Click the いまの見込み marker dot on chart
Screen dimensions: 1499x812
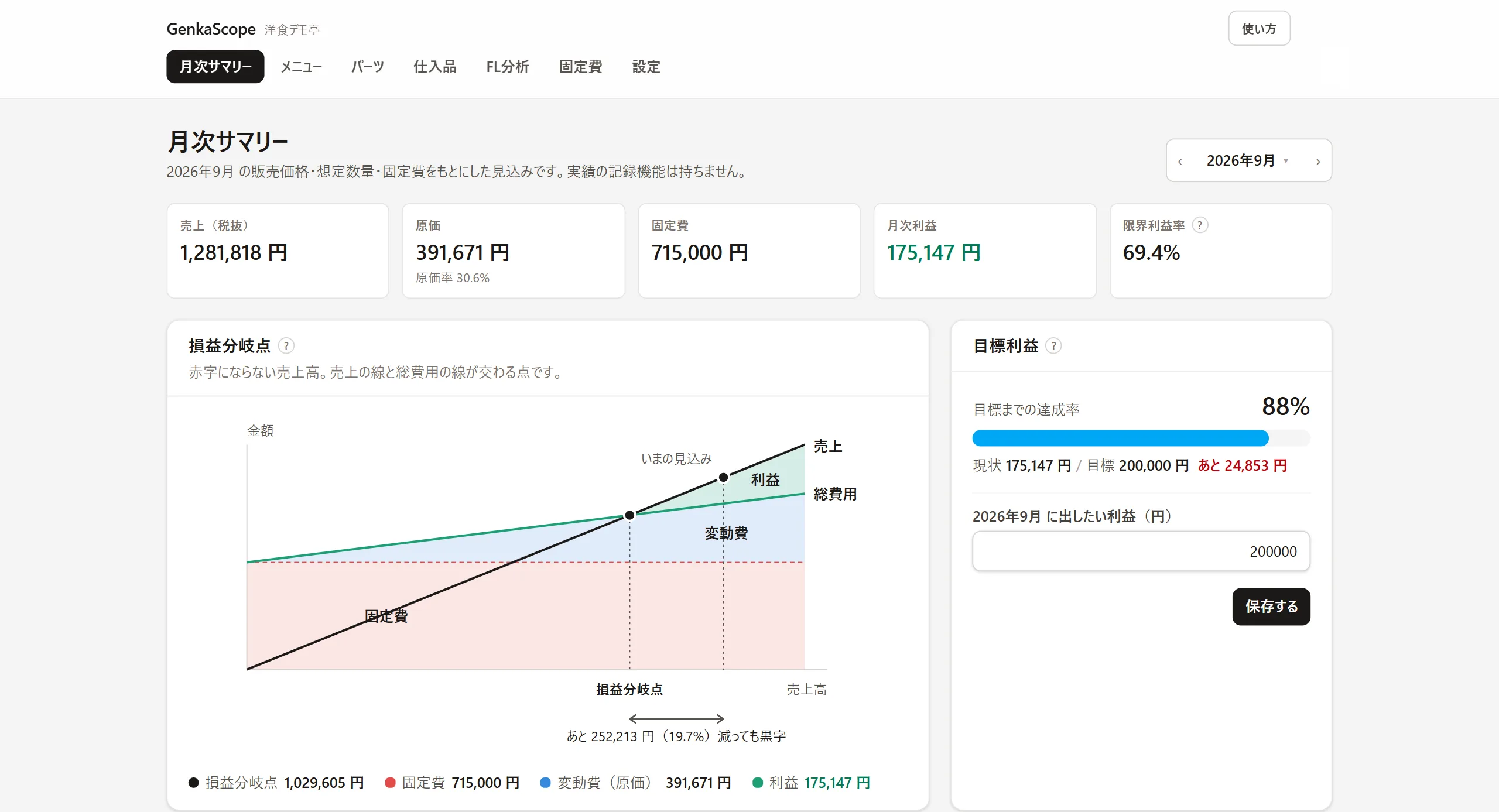click(x=723, y=478)
